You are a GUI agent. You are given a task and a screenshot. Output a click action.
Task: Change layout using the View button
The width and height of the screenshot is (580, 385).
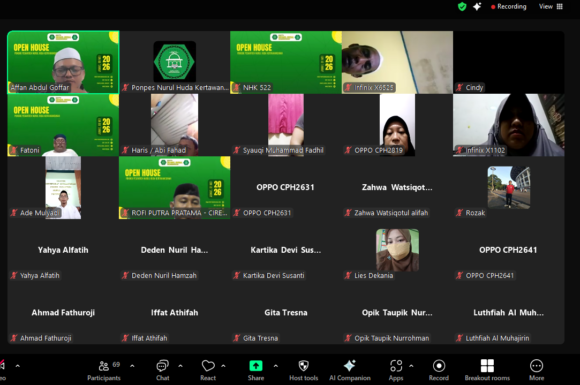[550, 7]
